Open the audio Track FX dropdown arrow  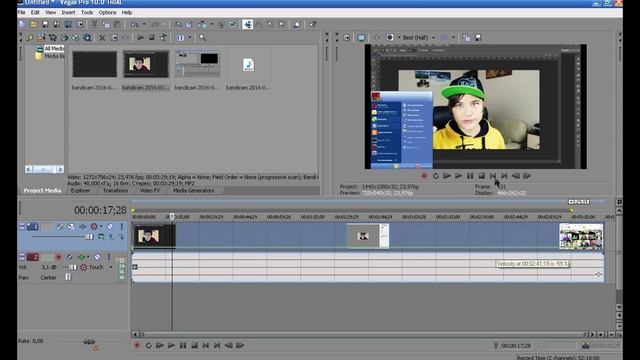tap(88, 257)
